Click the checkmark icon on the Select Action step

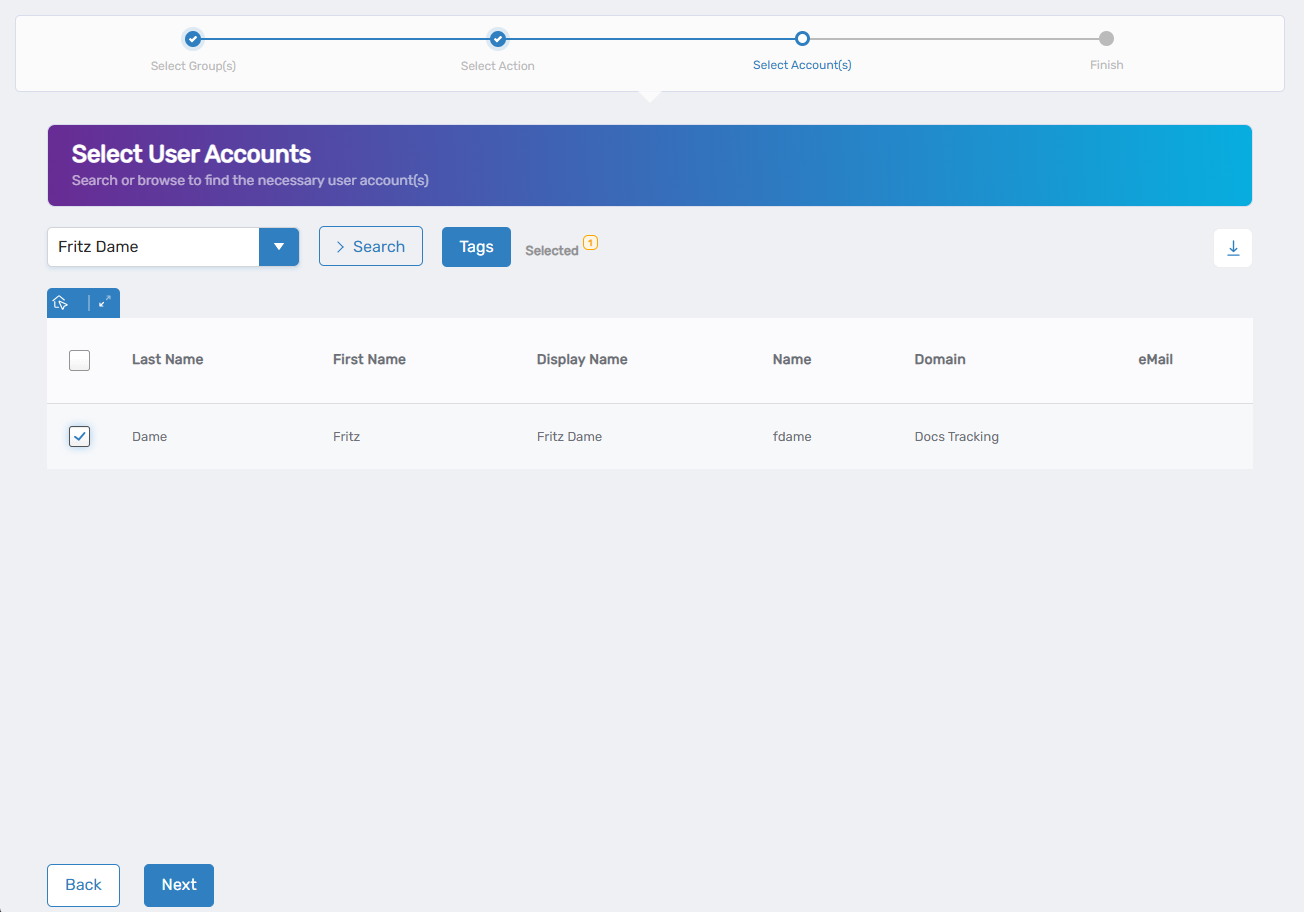pos(497,38)
